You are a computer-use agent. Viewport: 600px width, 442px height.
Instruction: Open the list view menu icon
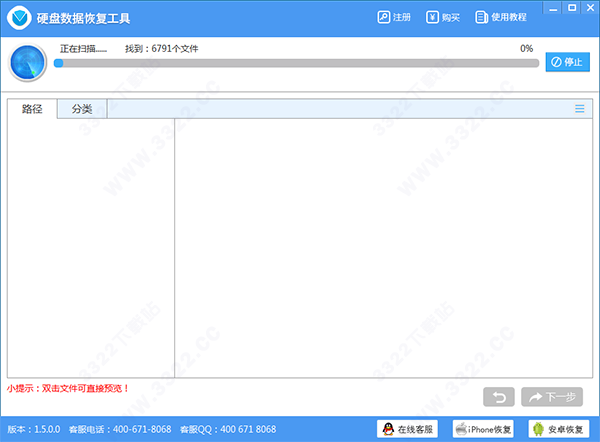pos(580,109)
